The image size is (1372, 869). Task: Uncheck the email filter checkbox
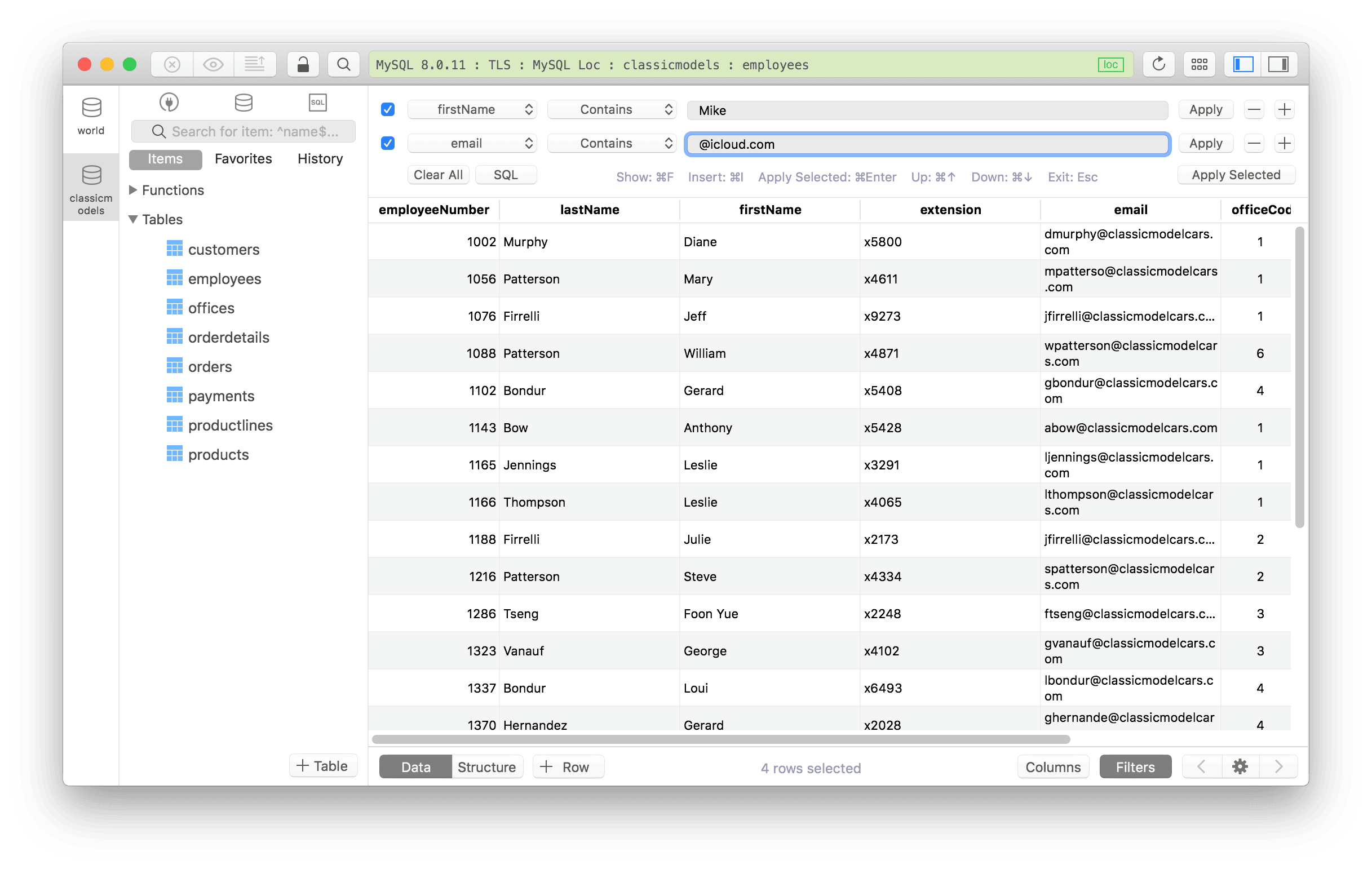(388, 143)
